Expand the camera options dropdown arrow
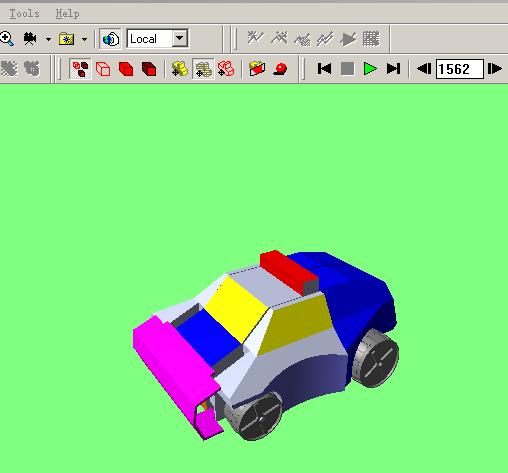 coord(48,39)
